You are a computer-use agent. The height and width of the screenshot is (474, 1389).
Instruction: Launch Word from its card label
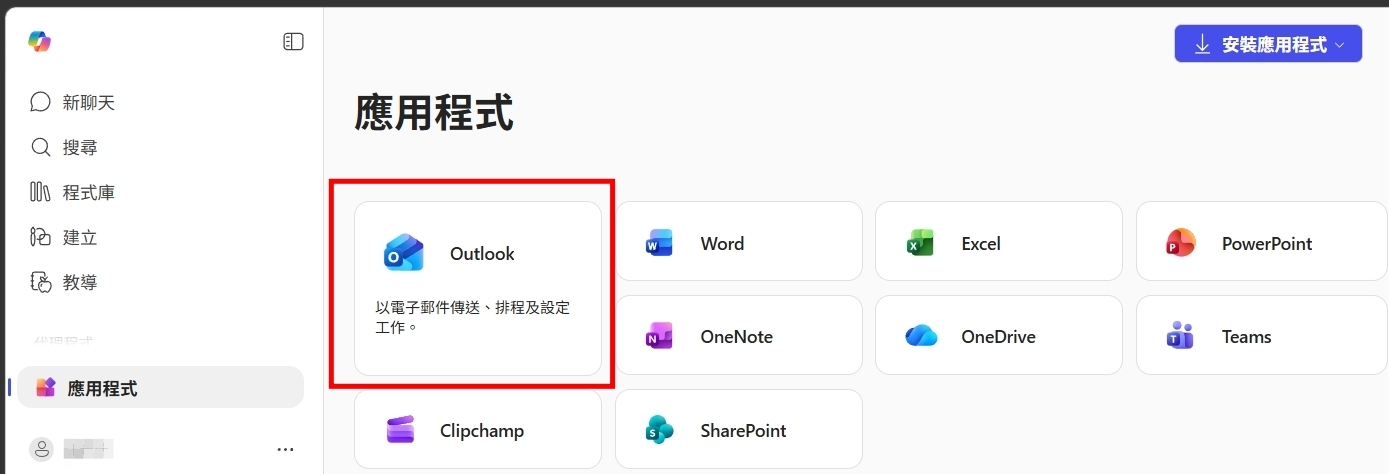tap(722, 243)
